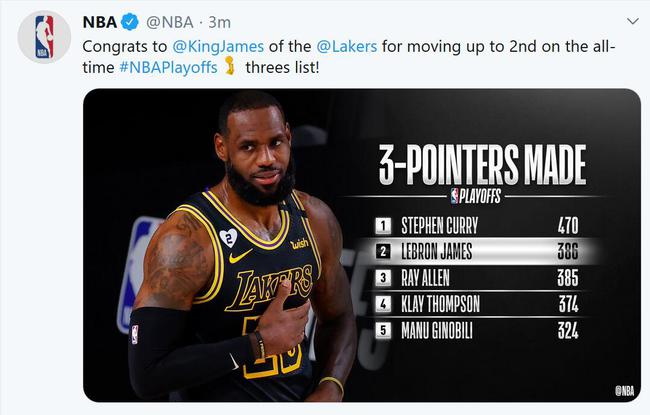Click the @NBA watermark in image

click(622, 390)
